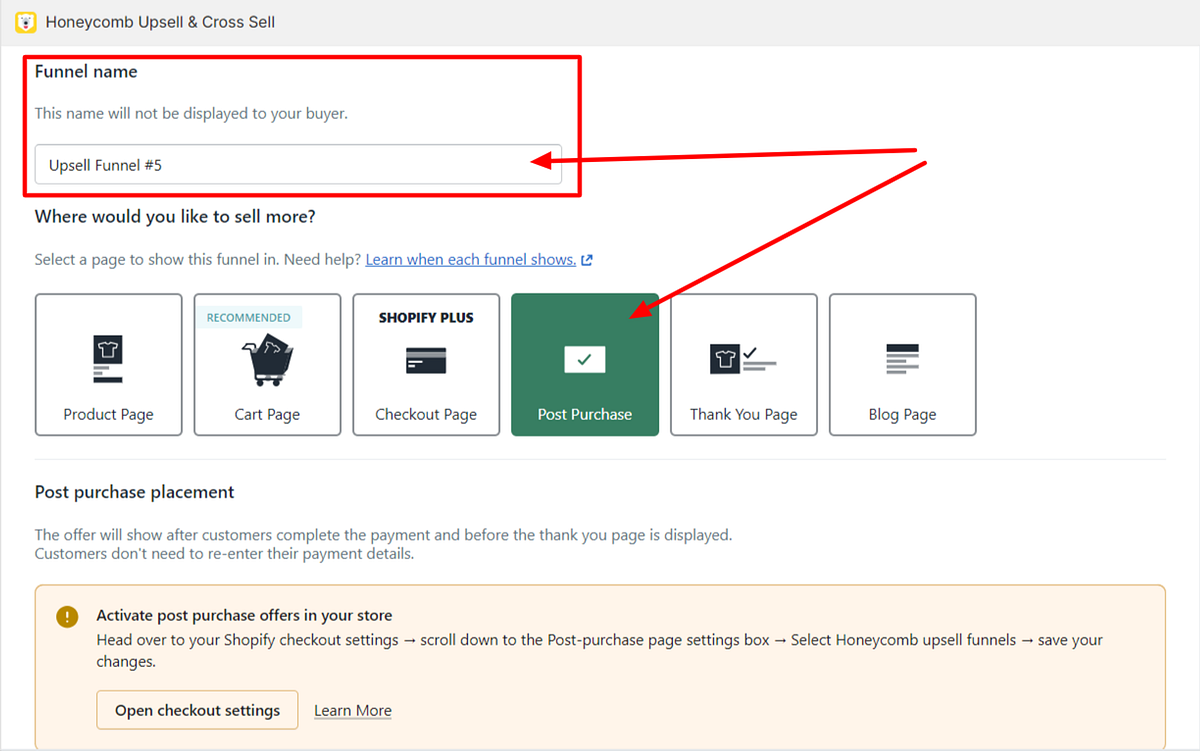The width and height of the screenshot is (1200, 751).
Task: Open checkout settings
Action: (x=197, y=710)
